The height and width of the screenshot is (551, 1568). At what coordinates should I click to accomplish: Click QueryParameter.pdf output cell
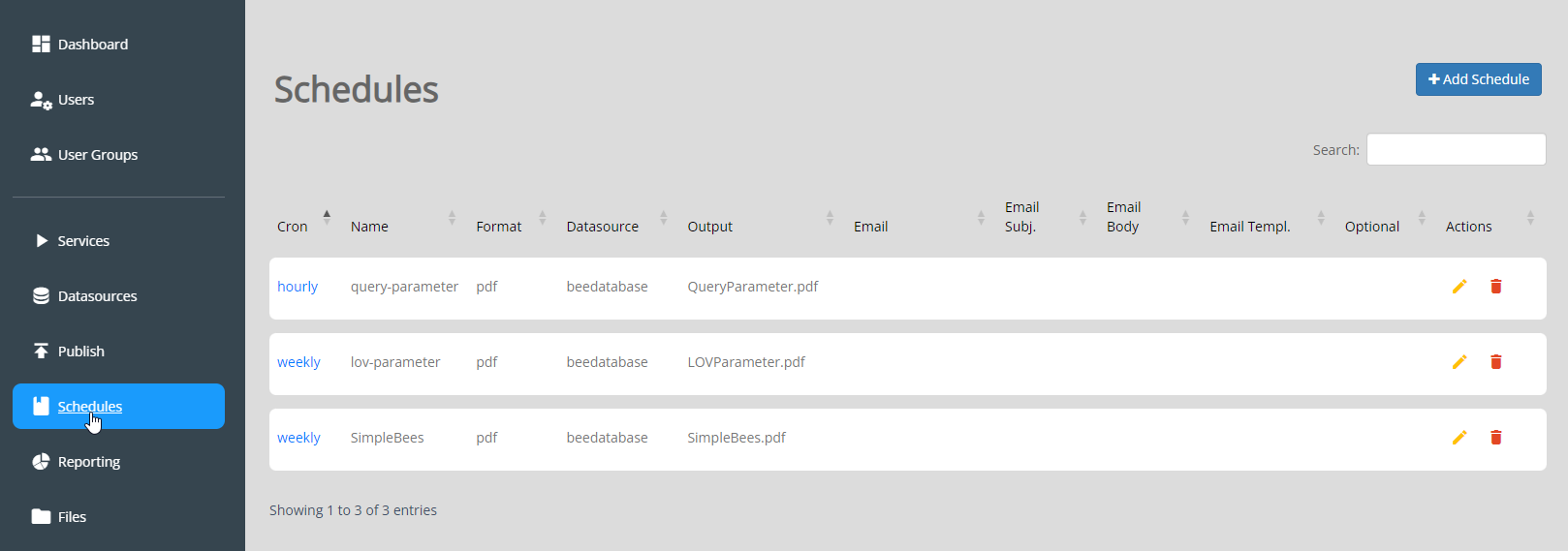(x=753, y=287)
